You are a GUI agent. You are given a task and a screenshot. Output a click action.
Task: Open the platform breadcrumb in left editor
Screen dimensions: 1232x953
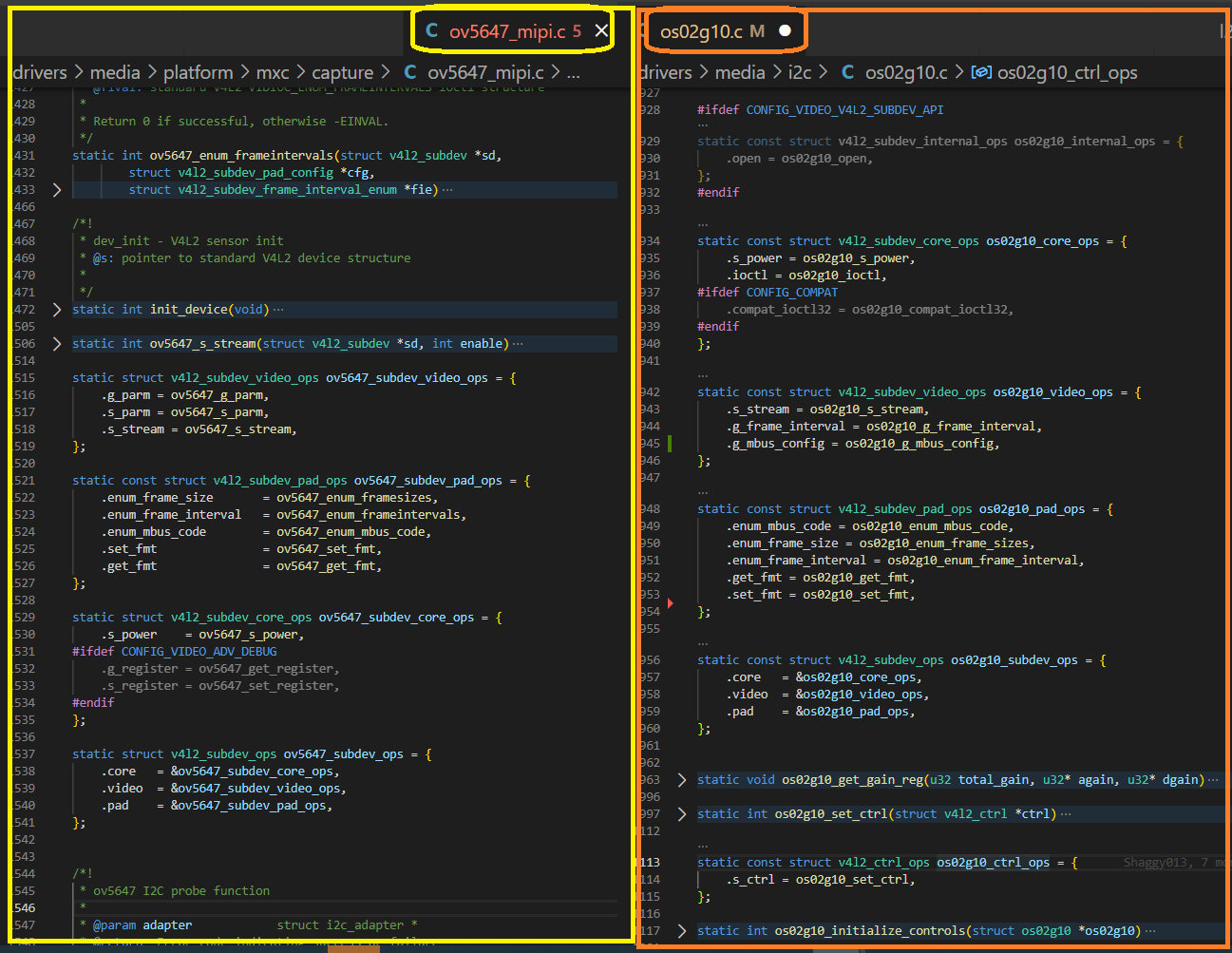pos(198,72)
